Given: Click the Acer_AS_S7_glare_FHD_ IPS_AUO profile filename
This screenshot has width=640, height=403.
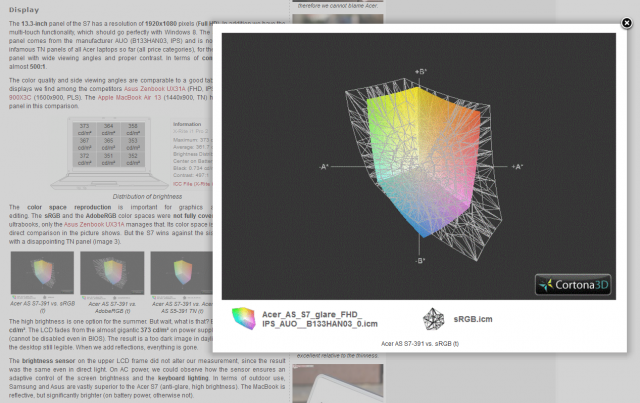Looking at the screenshot, I should [320, 319].
